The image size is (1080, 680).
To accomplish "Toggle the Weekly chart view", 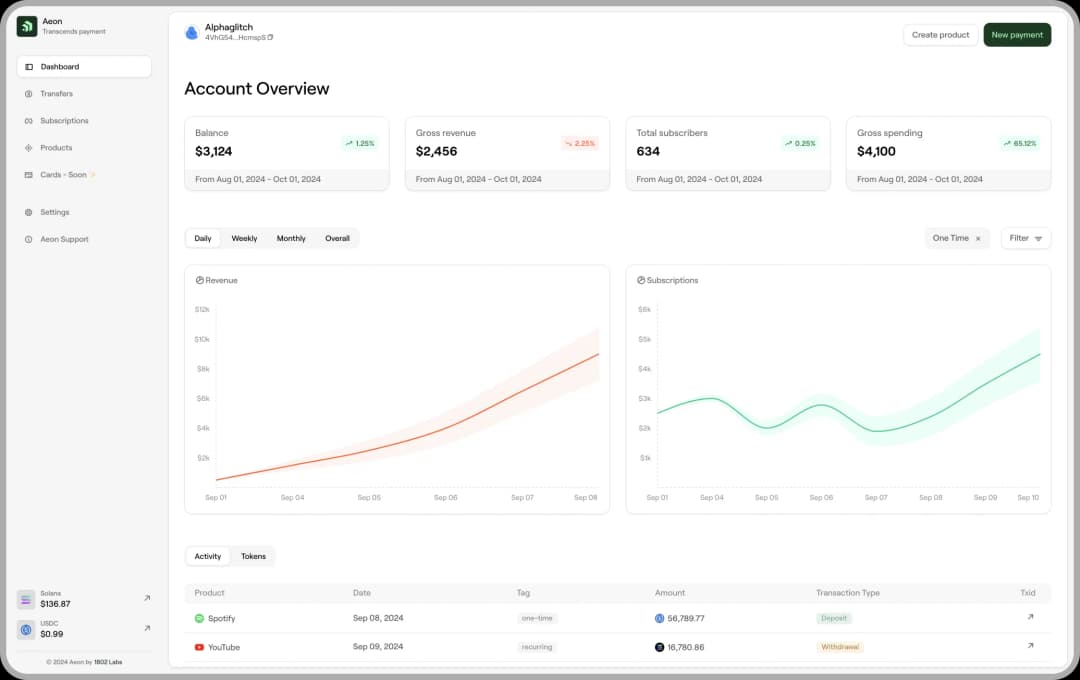I will click(x=244, y=238).
